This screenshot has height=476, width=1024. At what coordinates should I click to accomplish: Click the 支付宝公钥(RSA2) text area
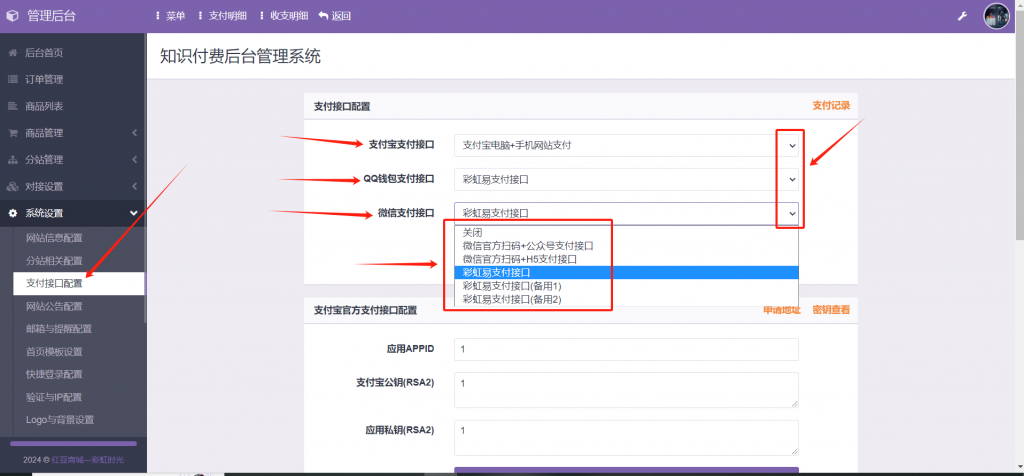pos(626,390)
